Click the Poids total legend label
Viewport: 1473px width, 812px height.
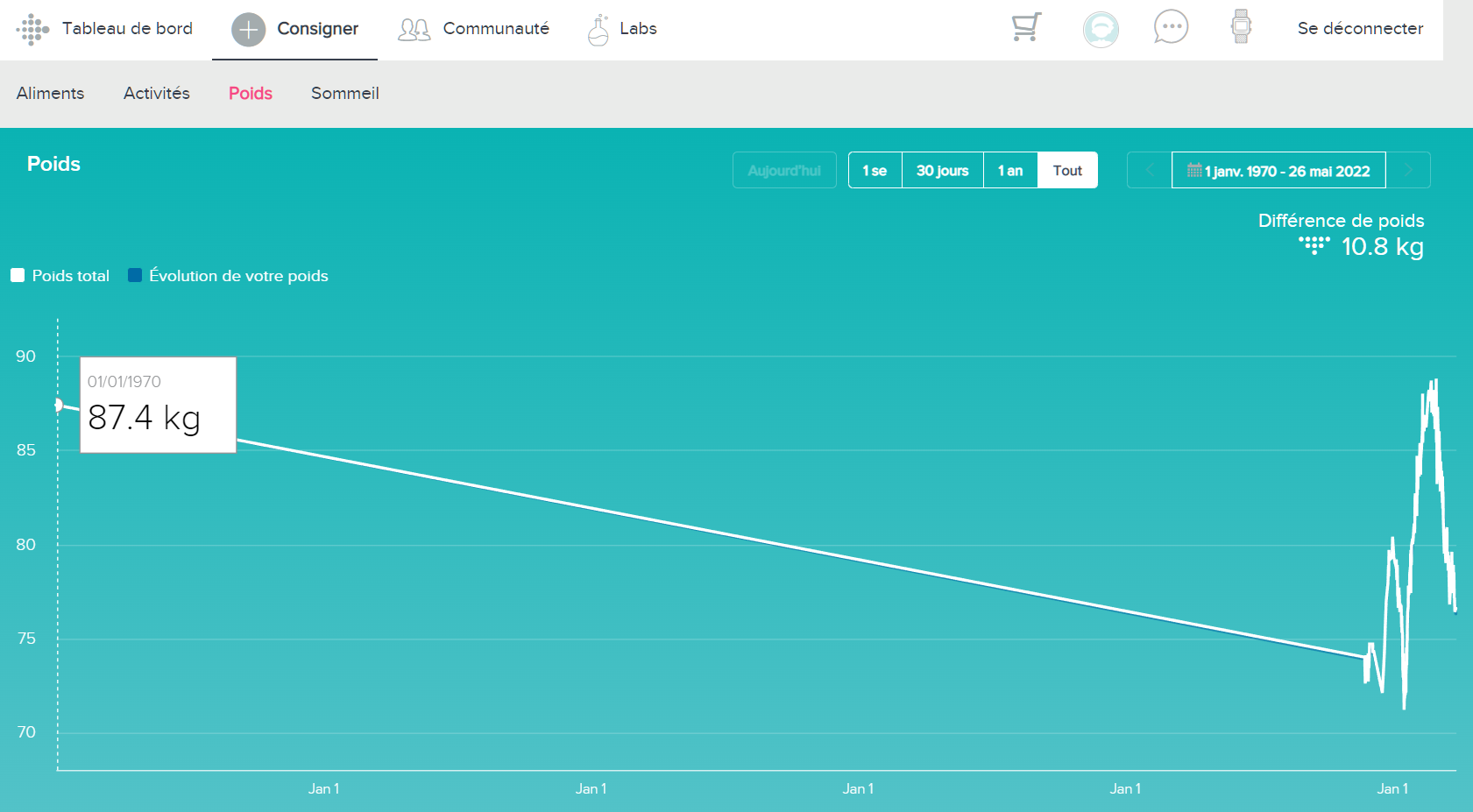pyautogui.click(x=71, y=275)
